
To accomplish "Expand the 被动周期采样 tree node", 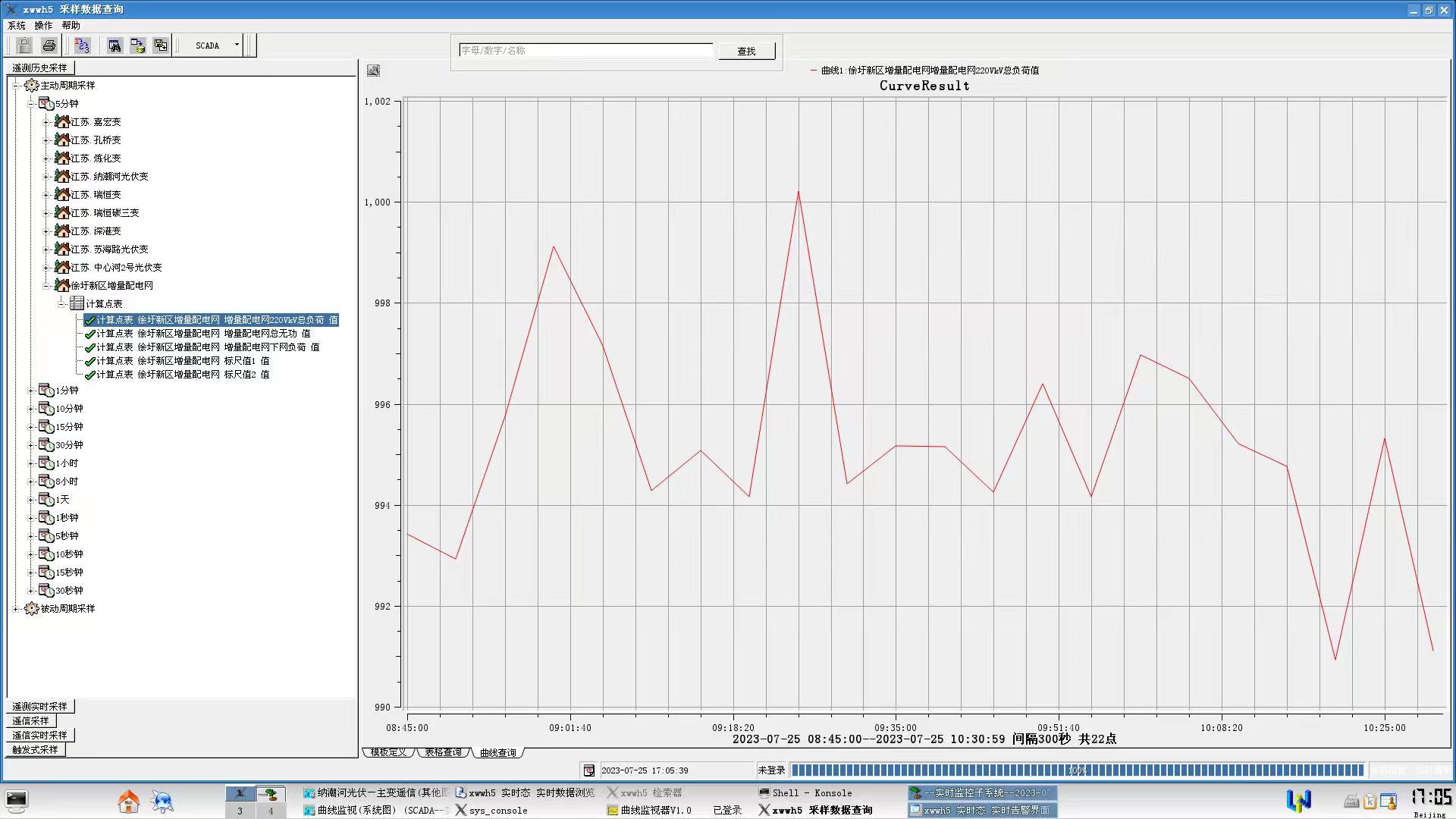I will point(16,609).
